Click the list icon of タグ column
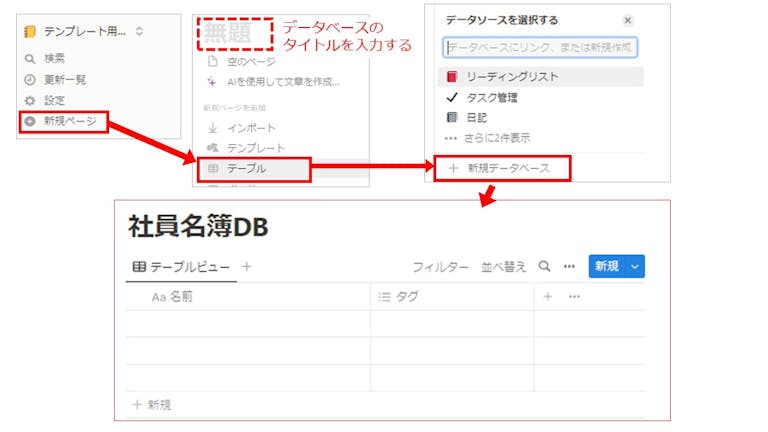768x432 pixels. 384,297
